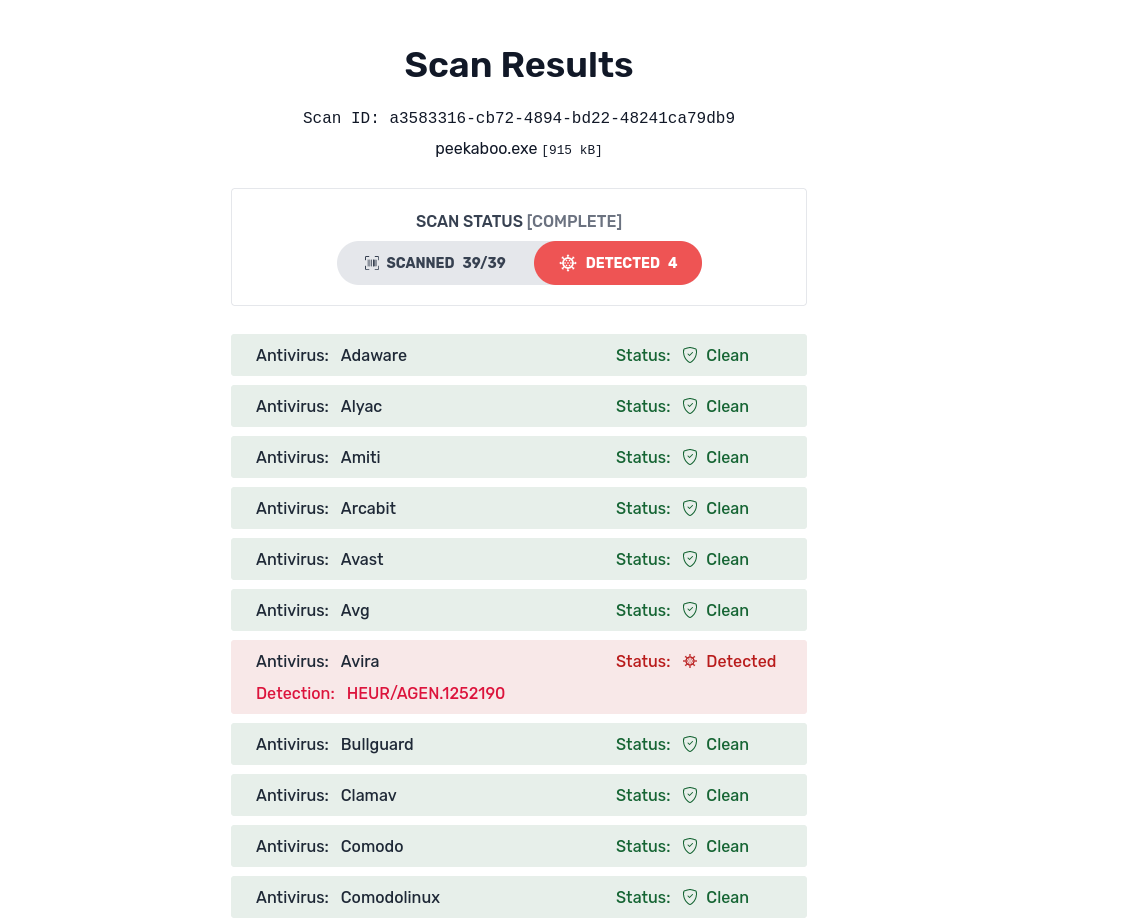This screenshot has height=921, width=1130.
Task: Click the shield icon next to Alyac's status
Action: 689,406
